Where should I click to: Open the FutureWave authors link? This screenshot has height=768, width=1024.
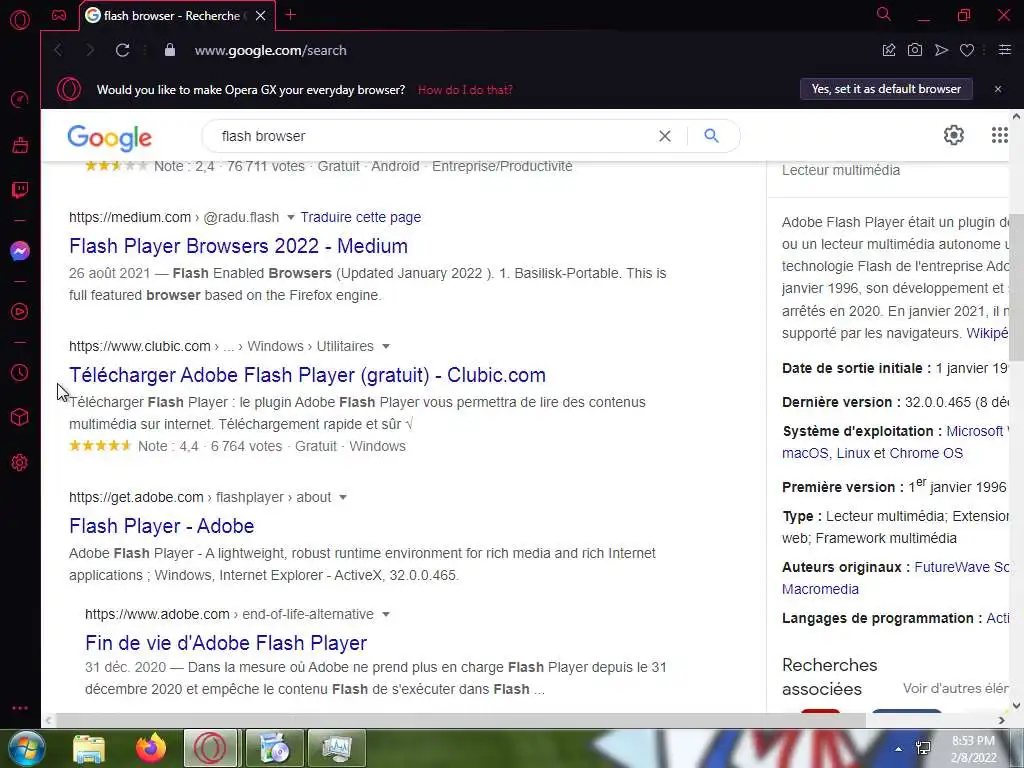(x=961, y=568)
